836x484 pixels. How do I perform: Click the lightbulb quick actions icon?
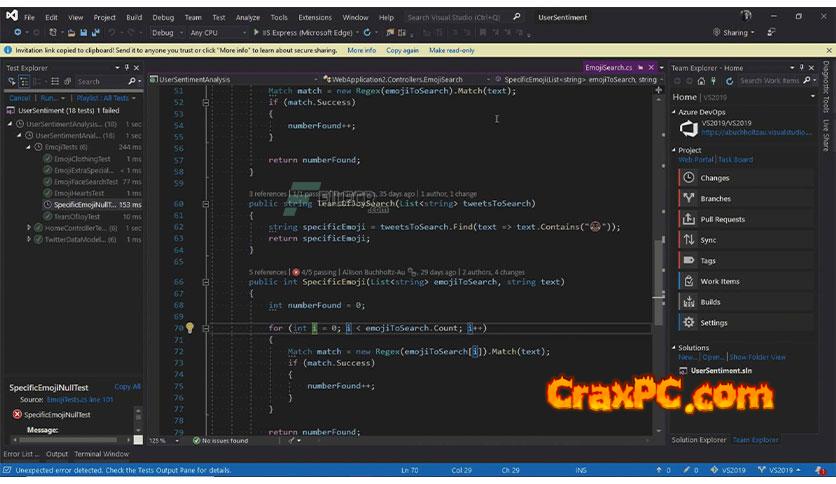[189, 328]
